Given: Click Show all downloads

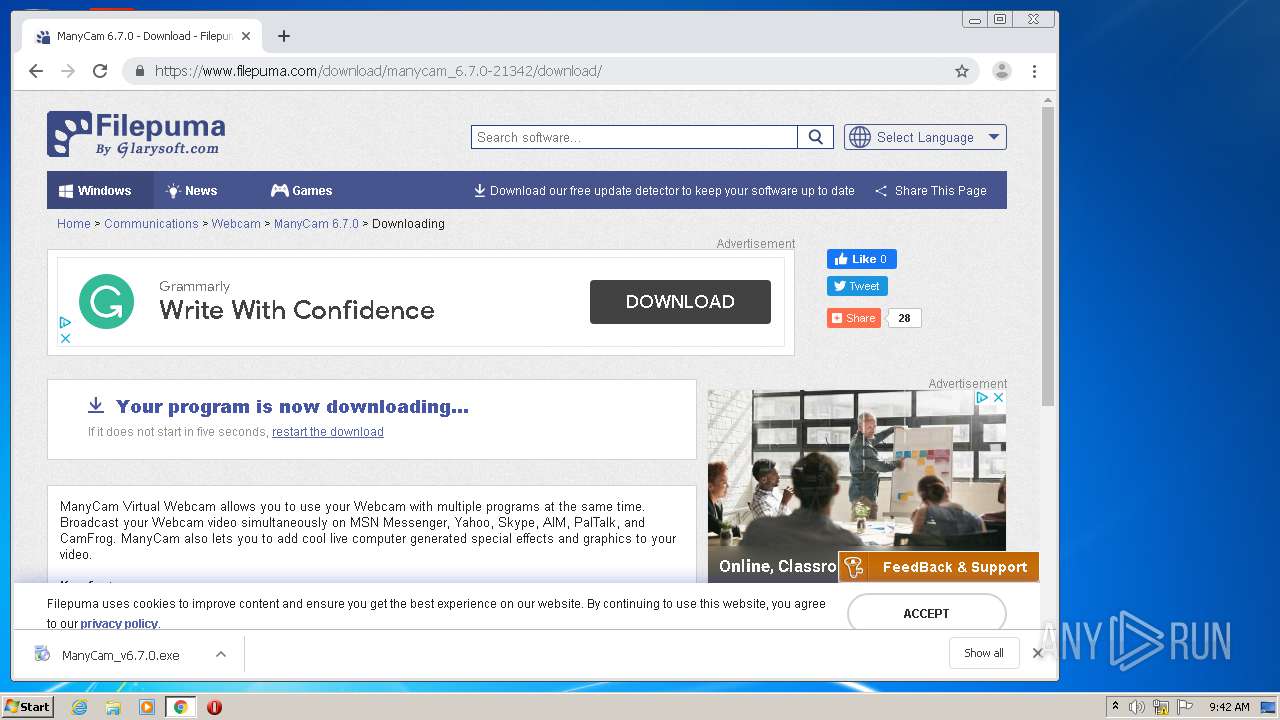Looking at the screenshot, I should pyautogui.click(x=984, y=653).
